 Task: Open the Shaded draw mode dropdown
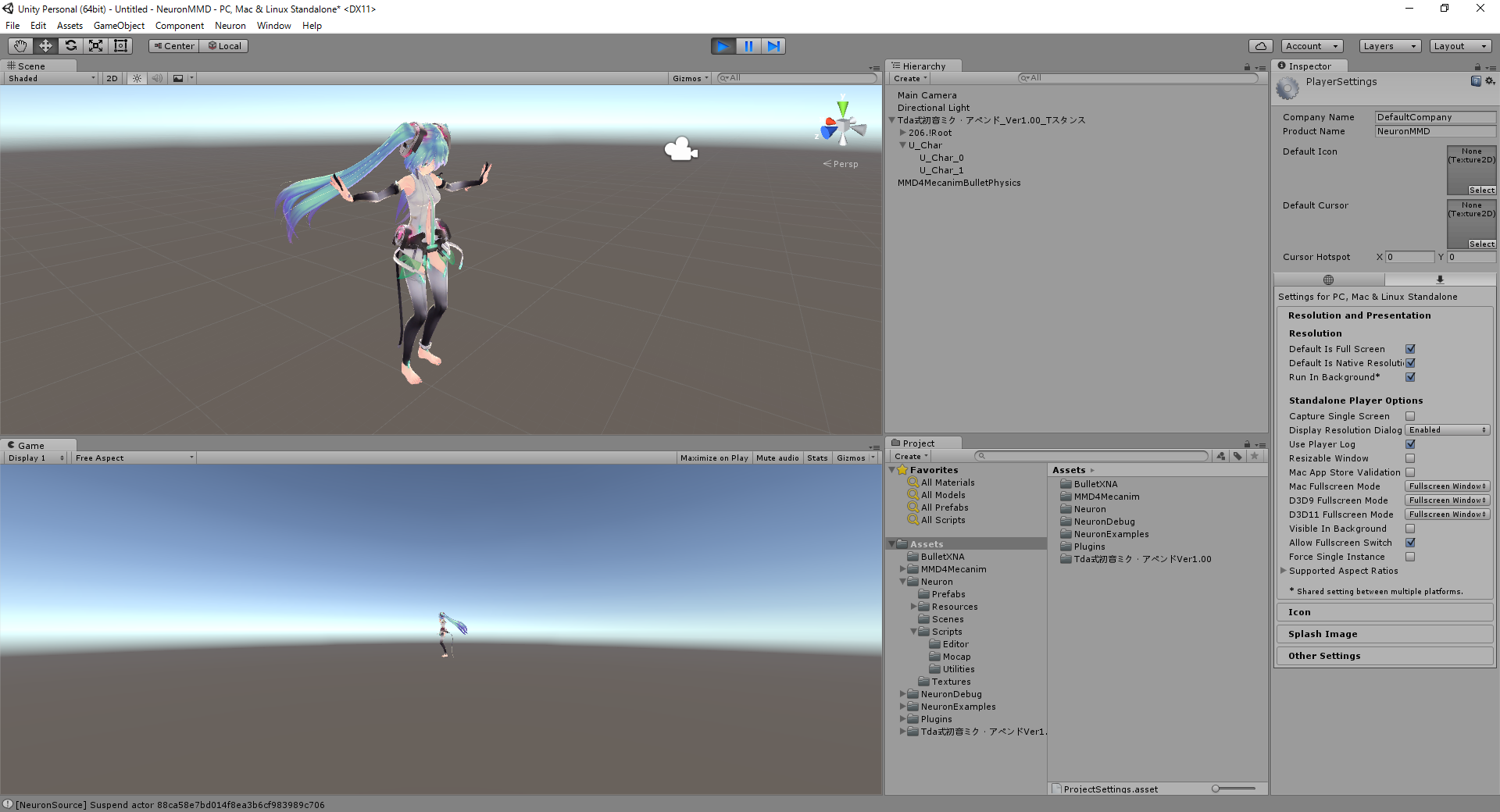coord(49,78)
